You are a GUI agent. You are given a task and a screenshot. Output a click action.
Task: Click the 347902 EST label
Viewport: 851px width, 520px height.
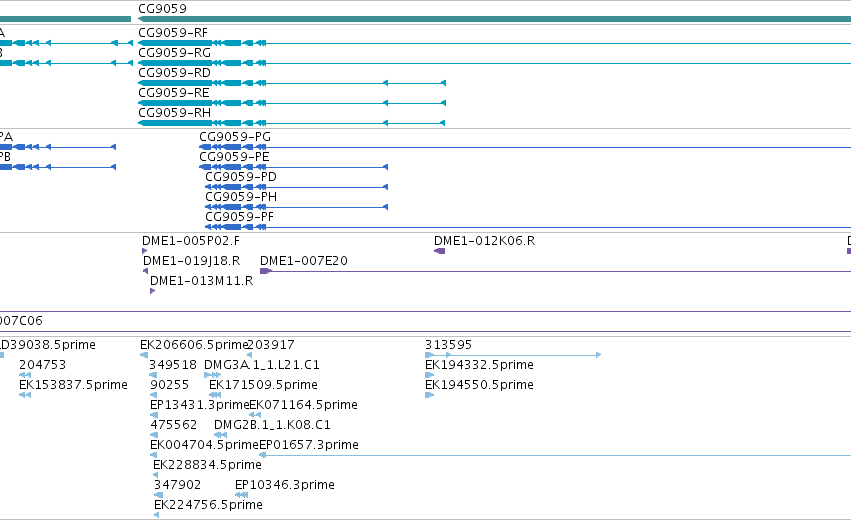pyautogui.click(x=177, y=485)
